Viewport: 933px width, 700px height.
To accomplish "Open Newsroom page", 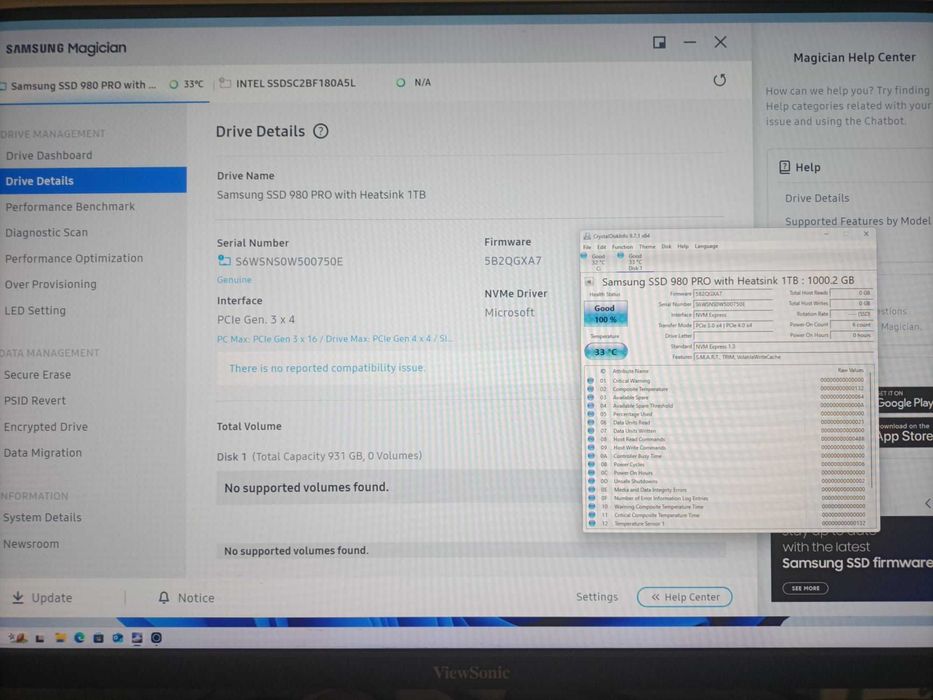I will (x=31, y=543).
